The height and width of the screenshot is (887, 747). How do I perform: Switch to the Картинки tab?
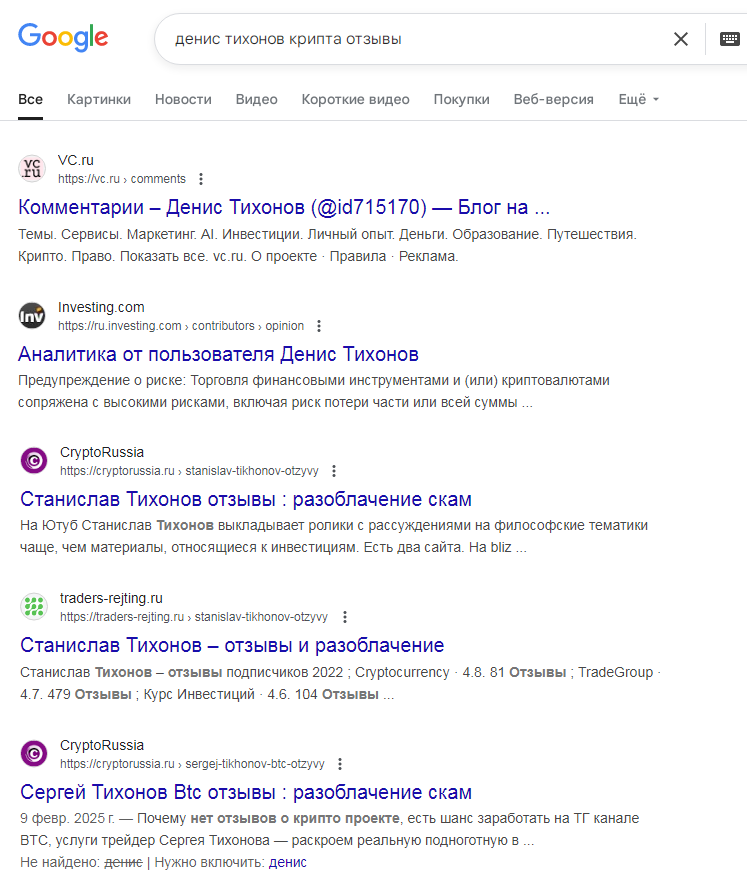[x=99, y=99]
